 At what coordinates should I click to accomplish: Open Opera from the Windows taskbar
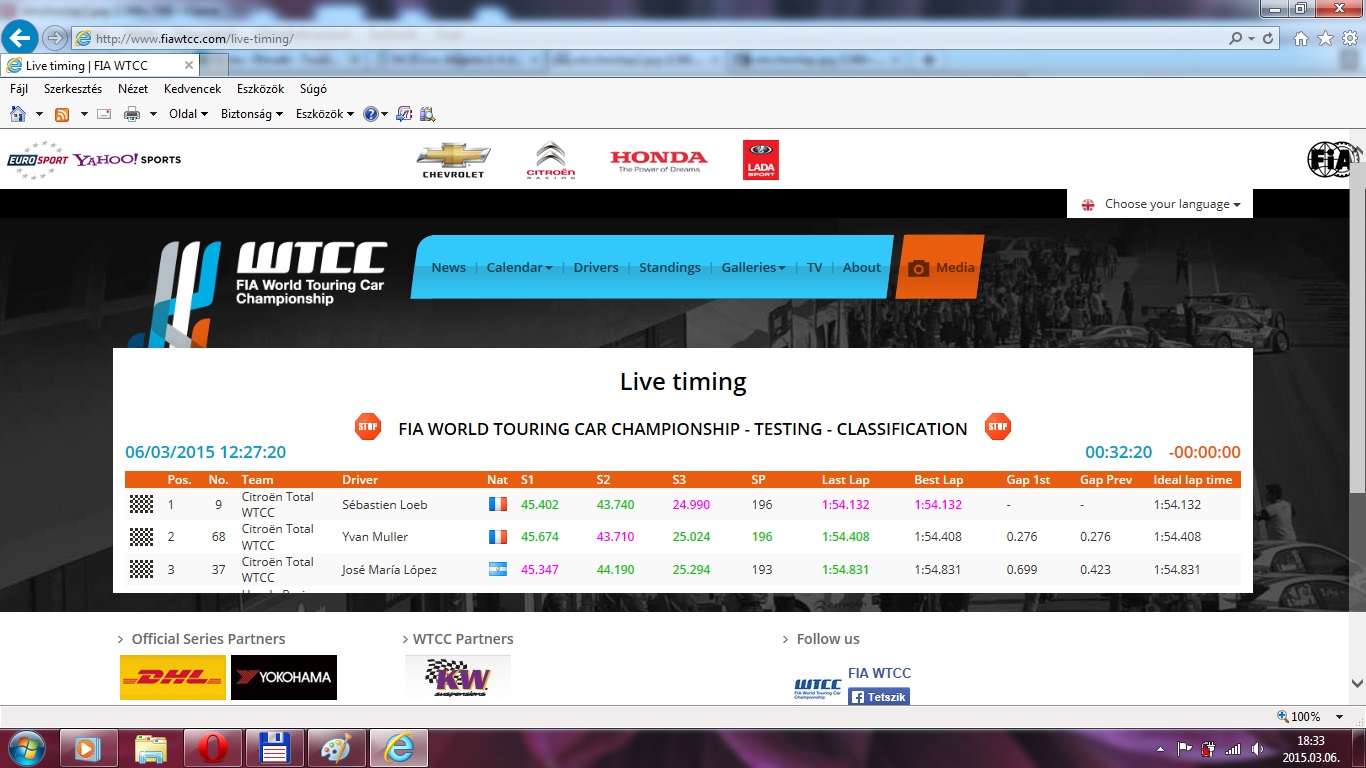[x=212, y=747]
